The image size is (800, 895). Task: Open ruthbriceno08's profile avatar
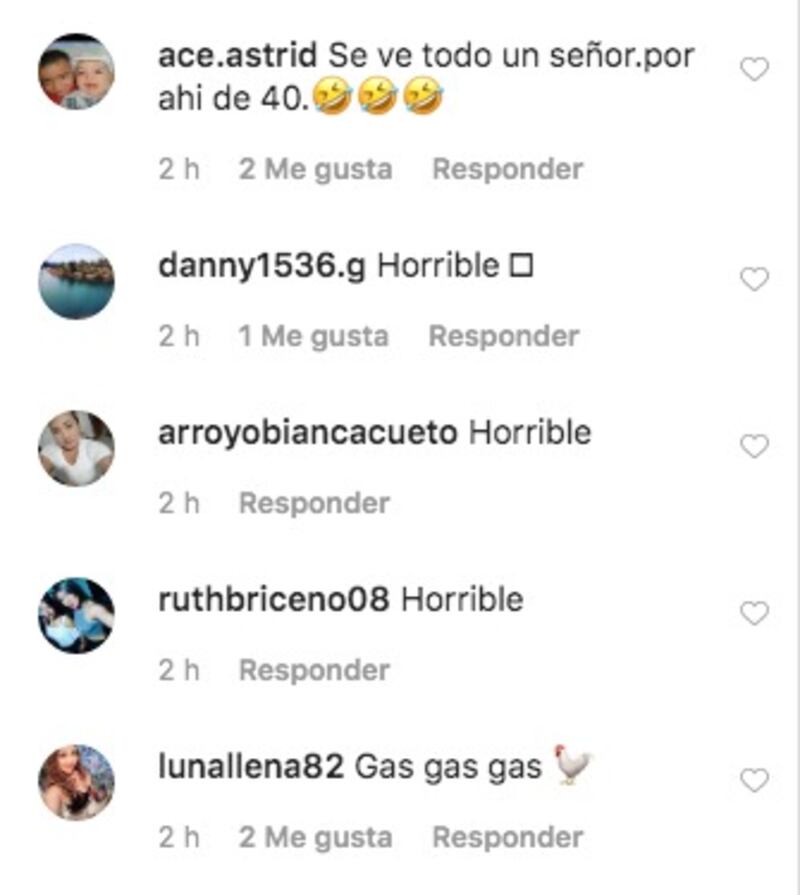pos(76,615)
